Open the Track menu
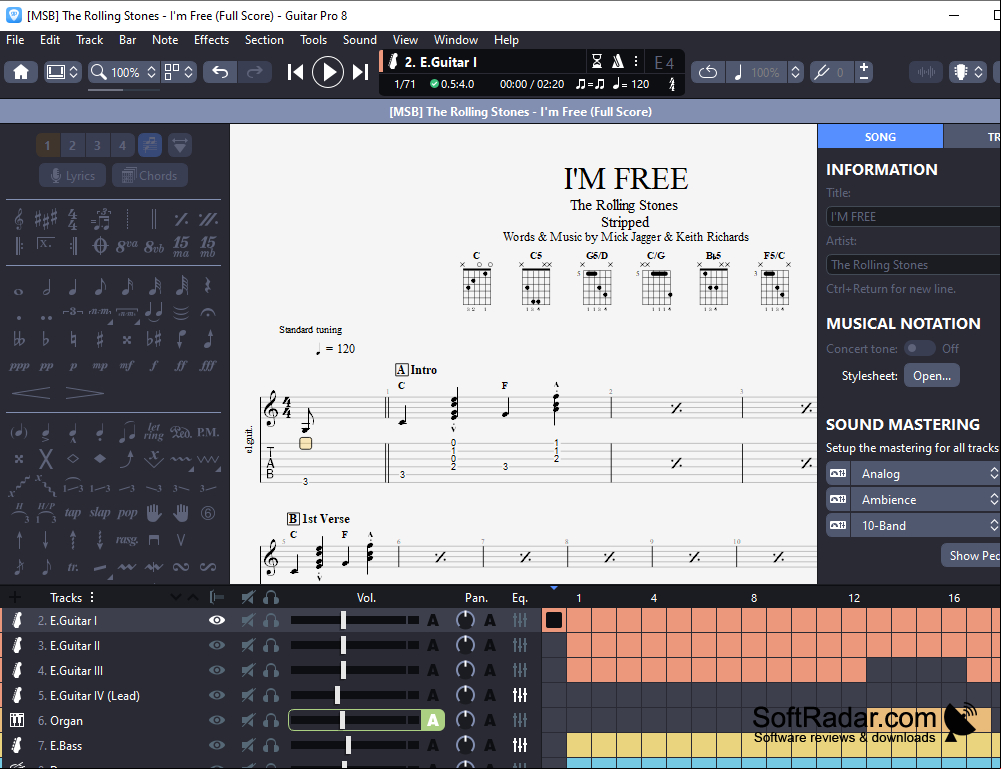Image resolution: width=1001 pixels, height=769 pixels. pos(89,40)
